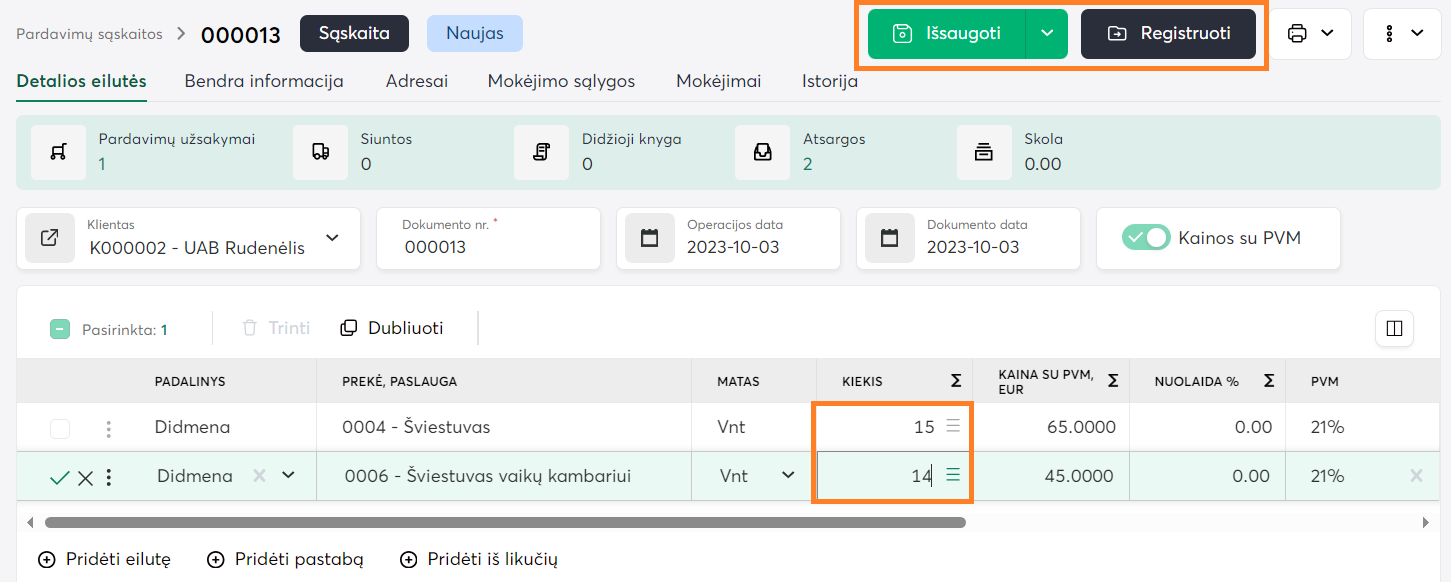
Task: Click the column layout settings icon
Action: [1394, 328]
